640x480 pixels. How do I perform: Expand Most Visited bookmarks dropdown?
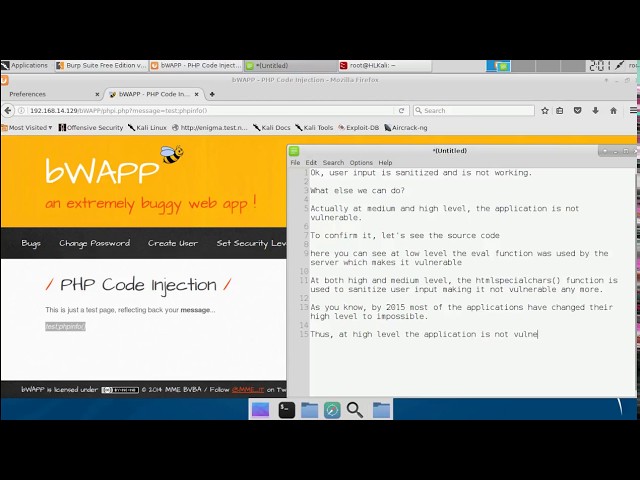27,128
